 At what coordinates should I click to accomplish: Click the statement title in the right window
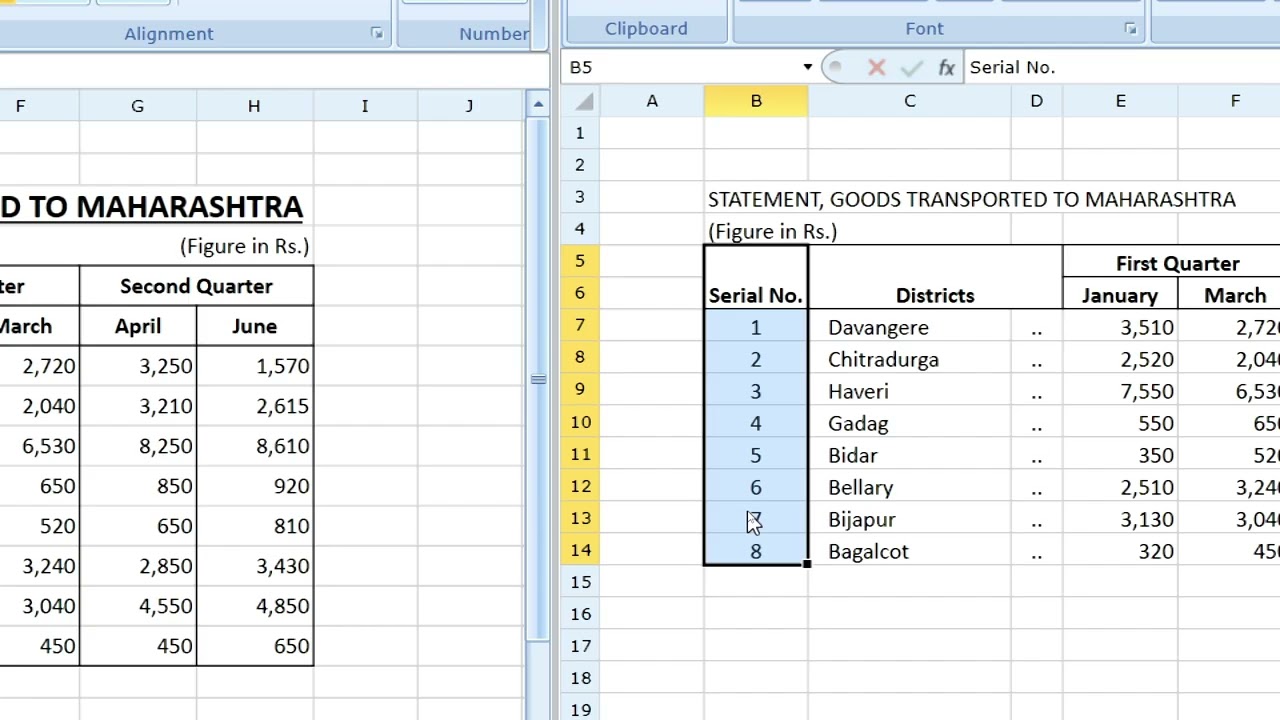coord(972,199)
